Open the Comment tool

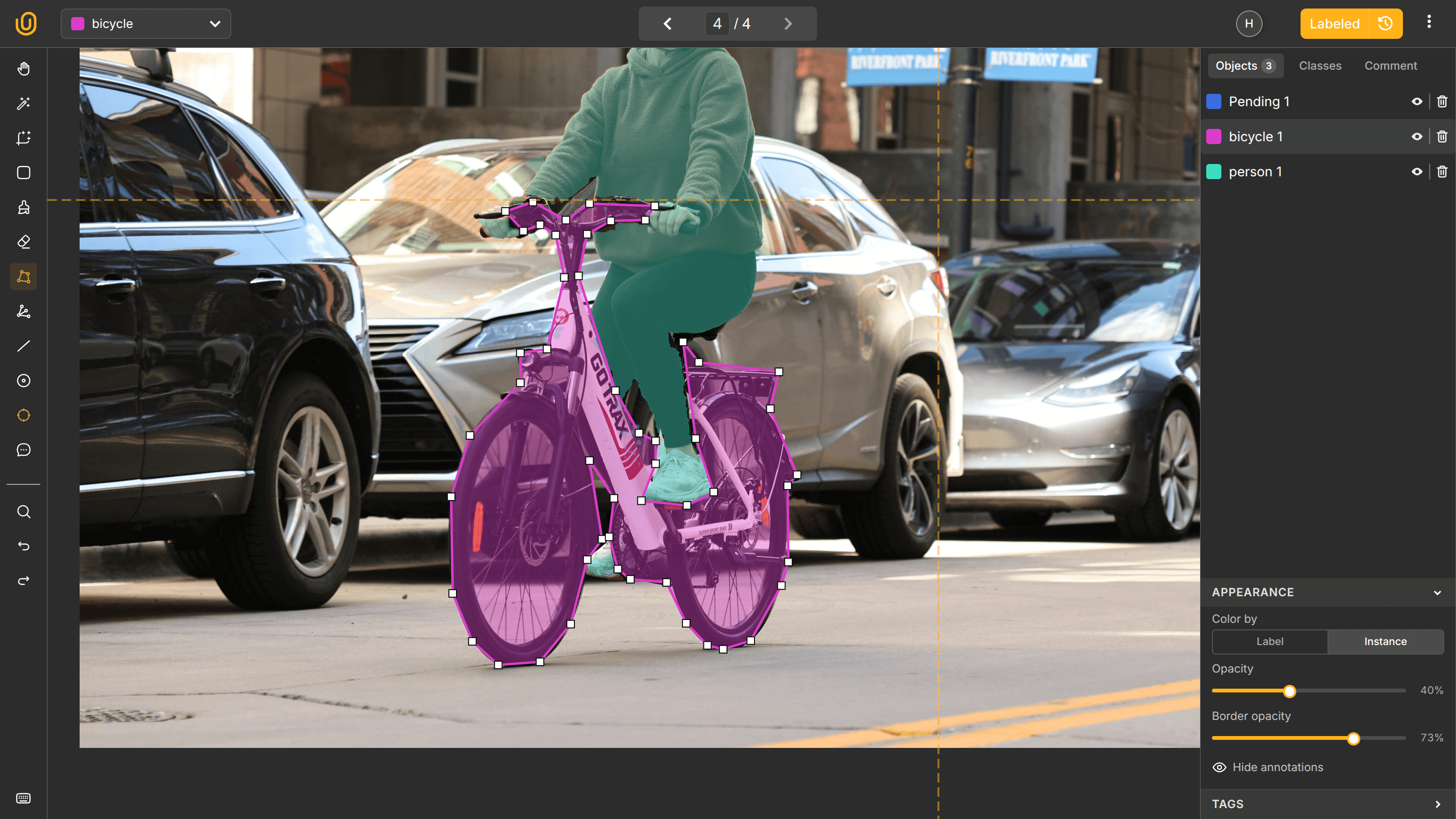tap(24, 449)
